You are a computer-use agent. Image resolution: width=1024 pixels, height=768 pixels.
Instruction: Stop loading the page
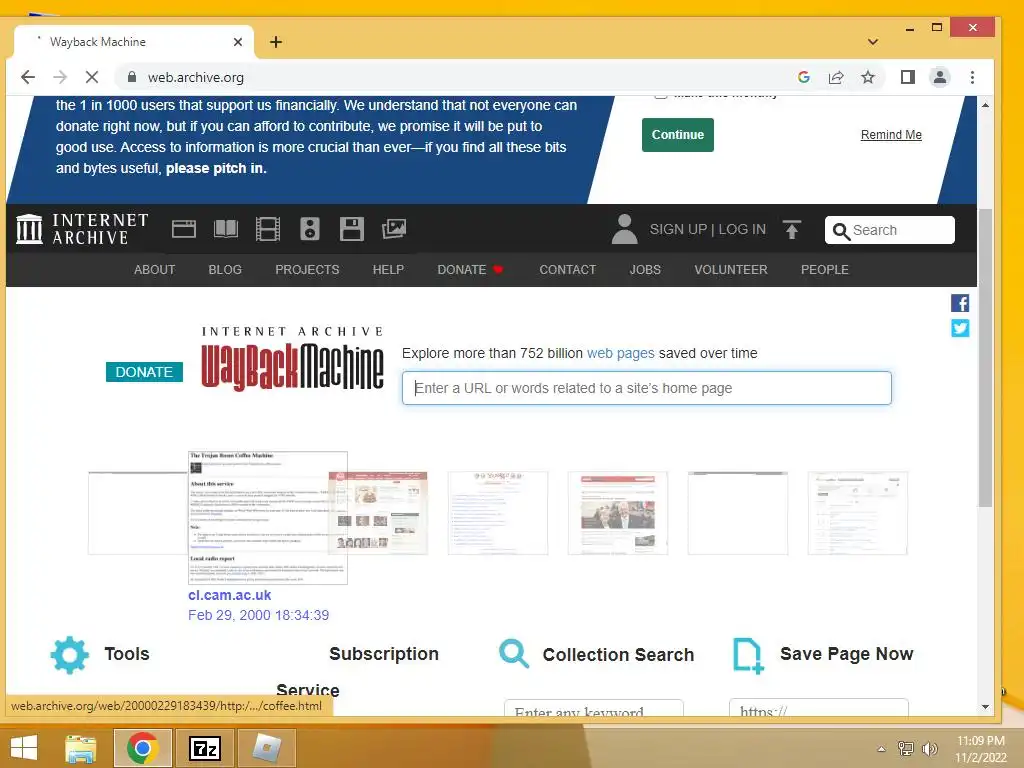pos(91,77)
